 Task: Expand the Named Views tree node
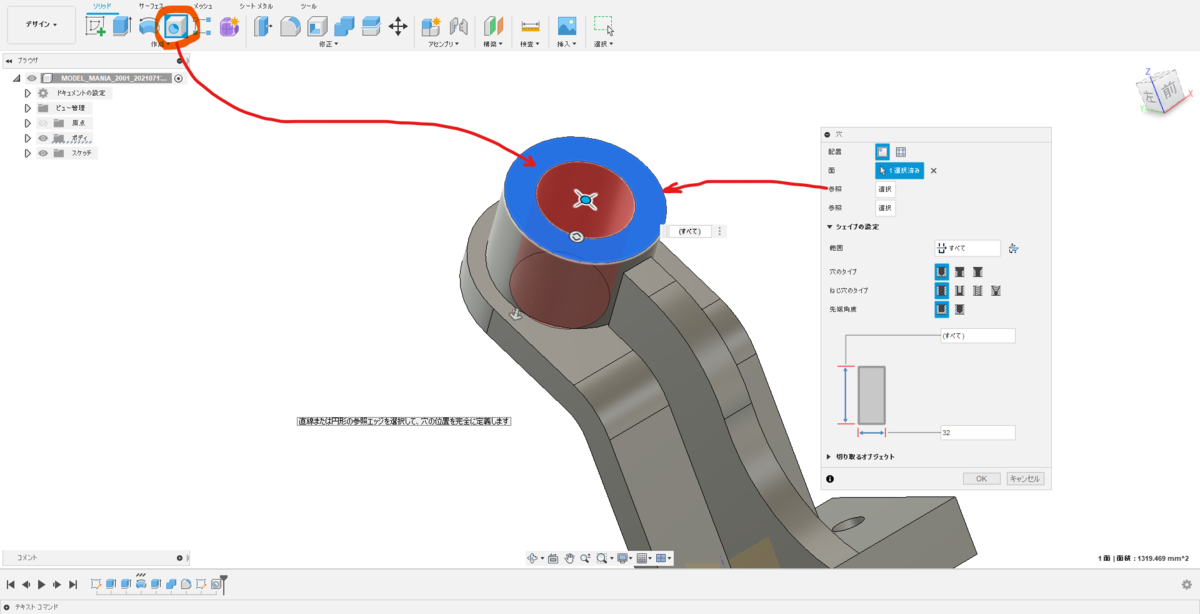[28, 108]
